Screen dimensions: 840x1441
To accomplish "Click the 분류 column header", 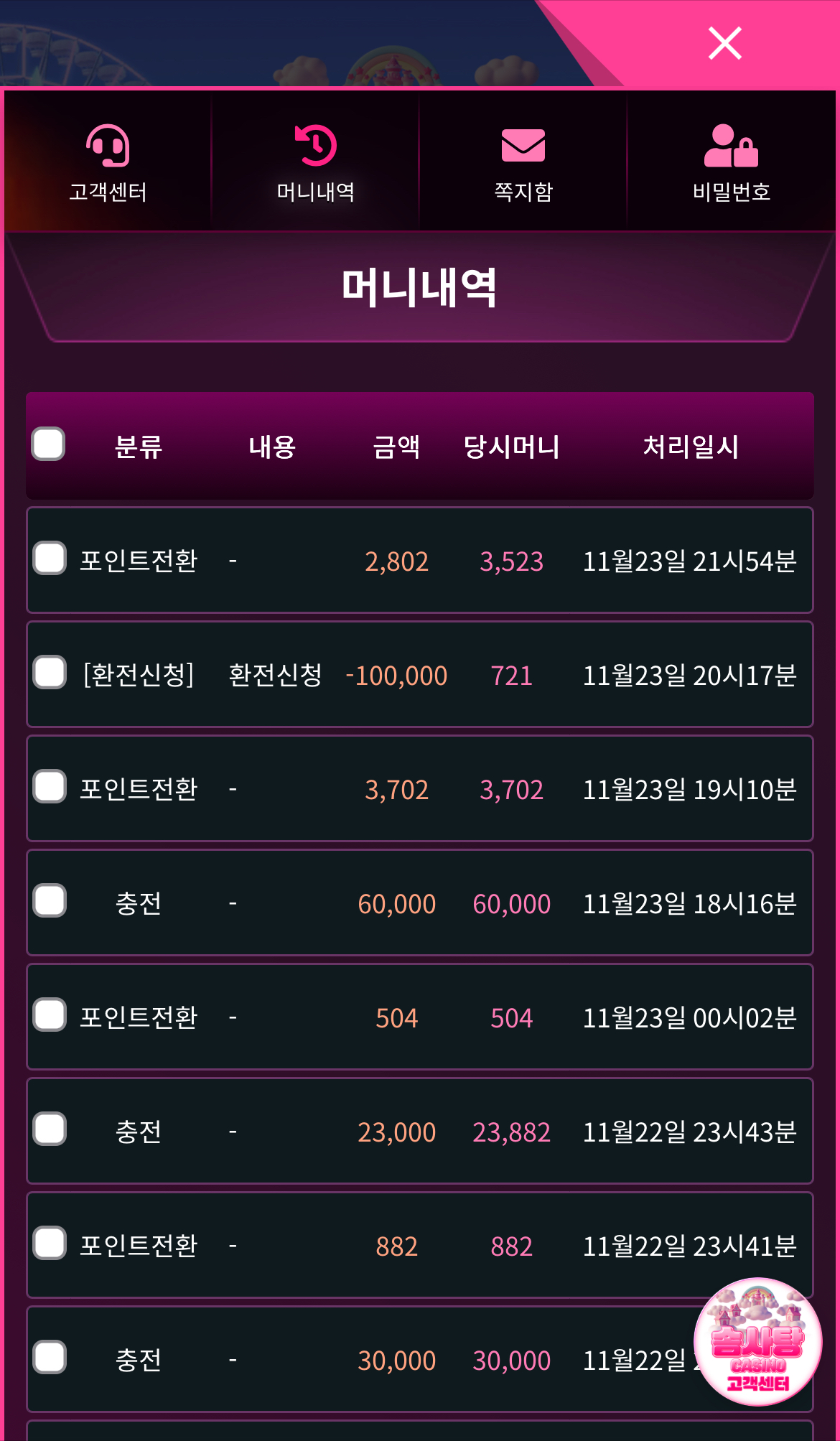I will pyautogui.click(x=139, y=447).
